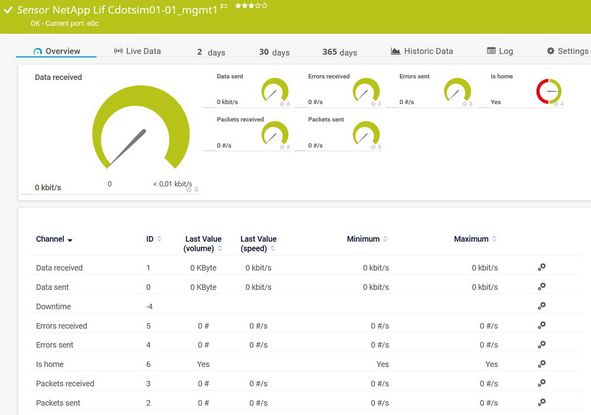Set priority to the first star
This screenshot has height=415, width=591.
(238, 6)
